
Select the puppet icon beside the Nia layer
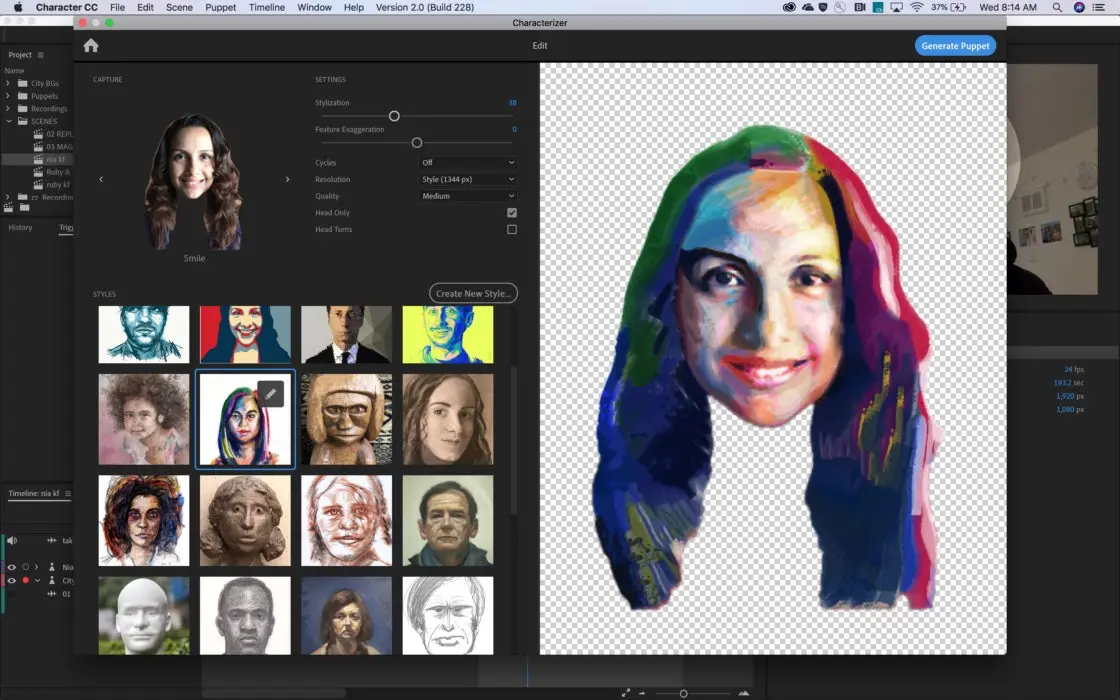tap(52, 567)
